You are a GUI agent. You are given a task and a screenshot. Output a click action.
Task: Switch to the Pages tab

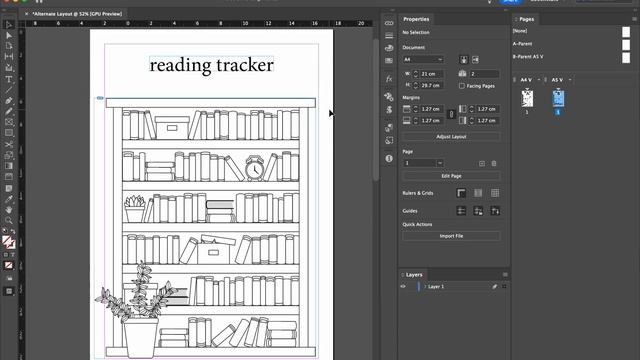[526, 19]
